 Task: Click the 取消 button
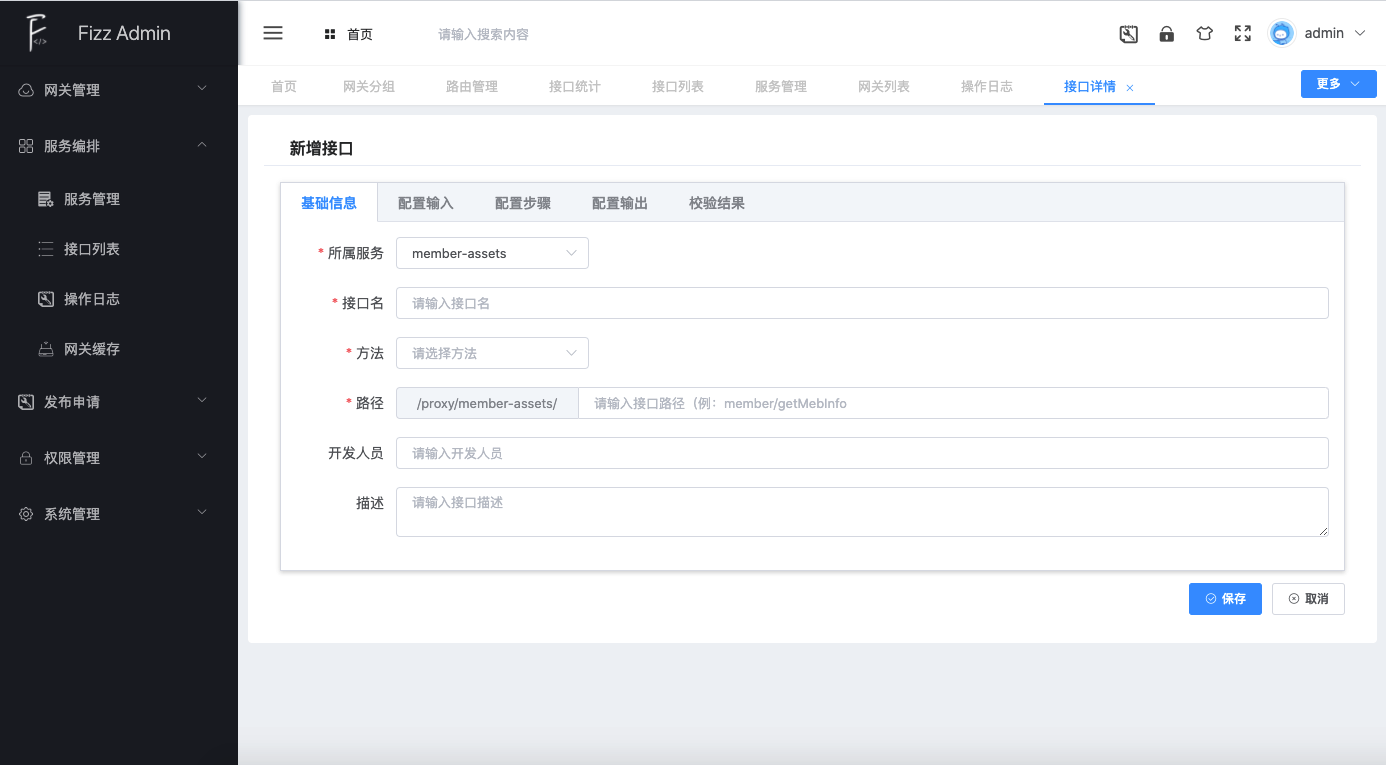[1308, 599]
